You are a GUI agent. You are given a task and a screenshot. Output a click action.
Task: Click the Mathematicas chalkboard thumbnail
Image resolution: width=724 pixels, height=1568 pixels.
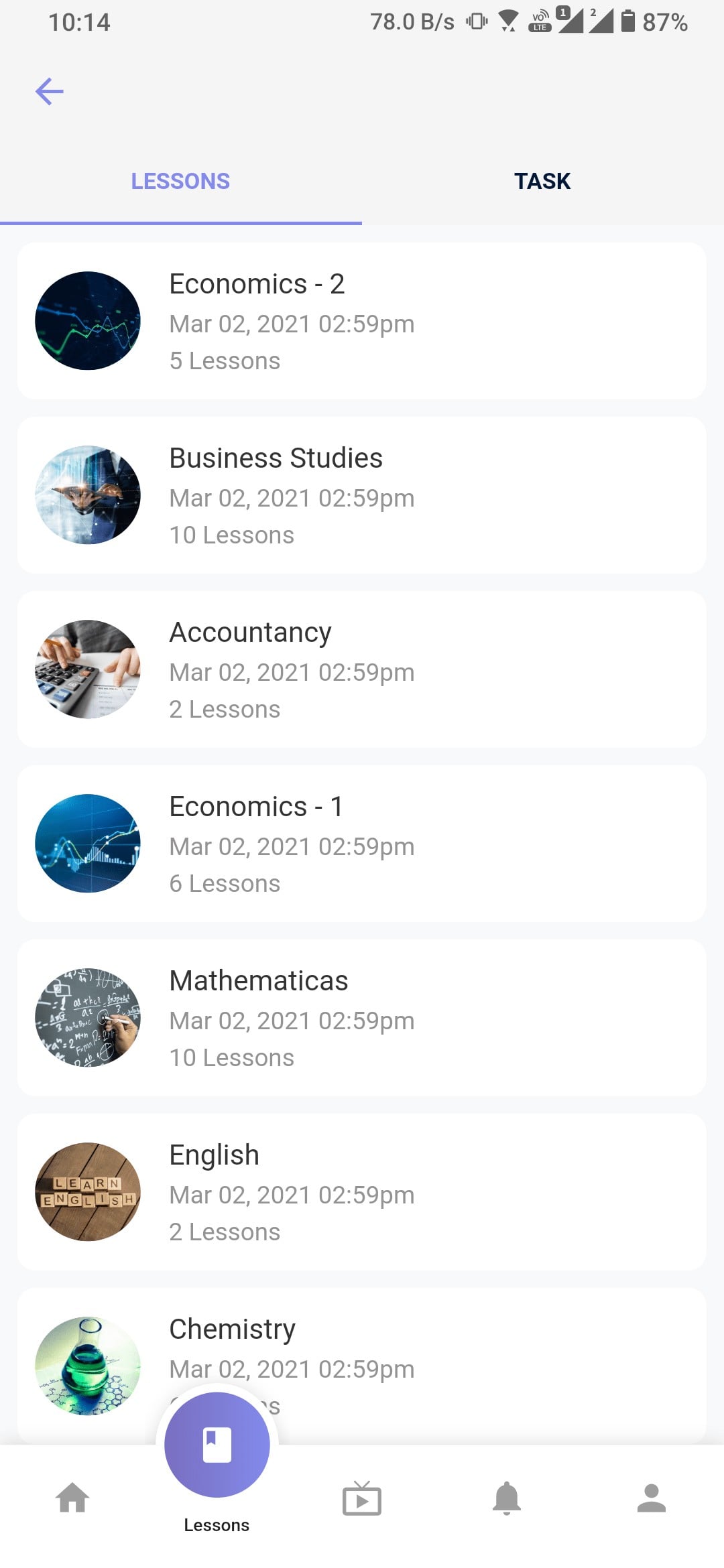click(88, 1018)
